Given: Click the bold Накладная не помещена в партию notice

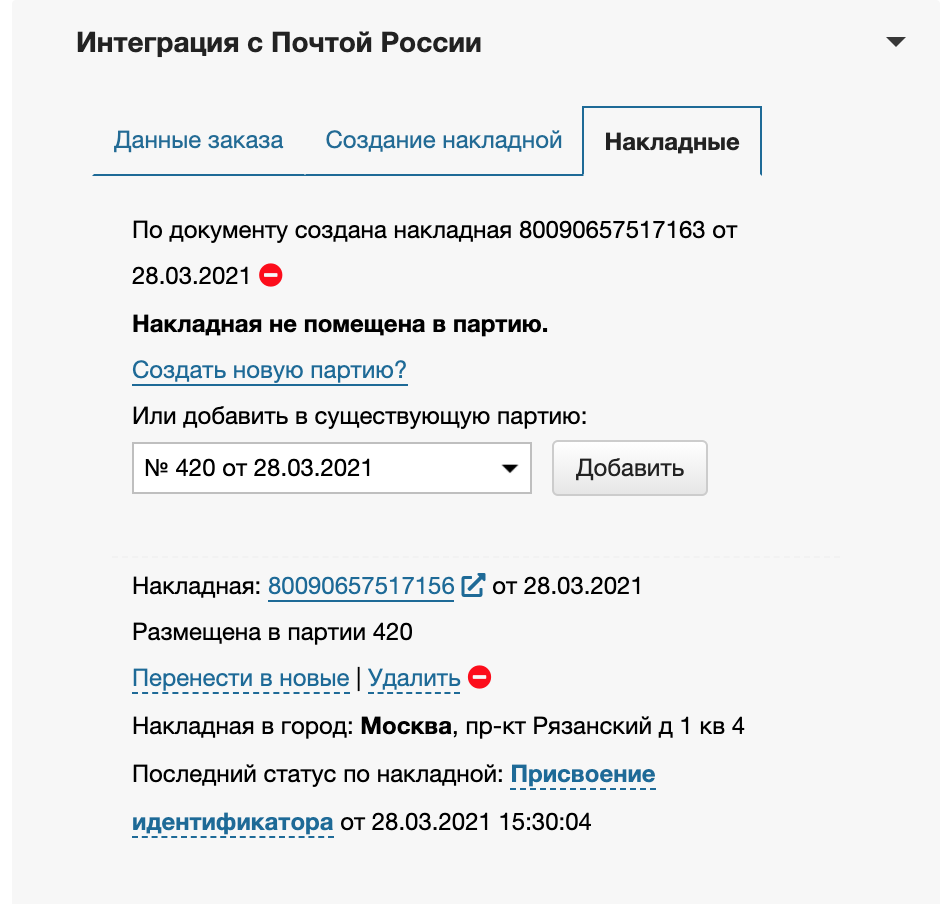Looking at the screenshot, I should tap(340, 325).
